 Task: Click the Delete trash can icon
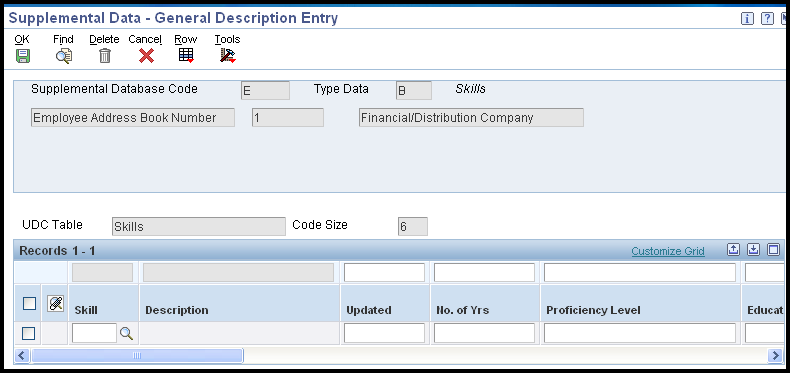104,55
